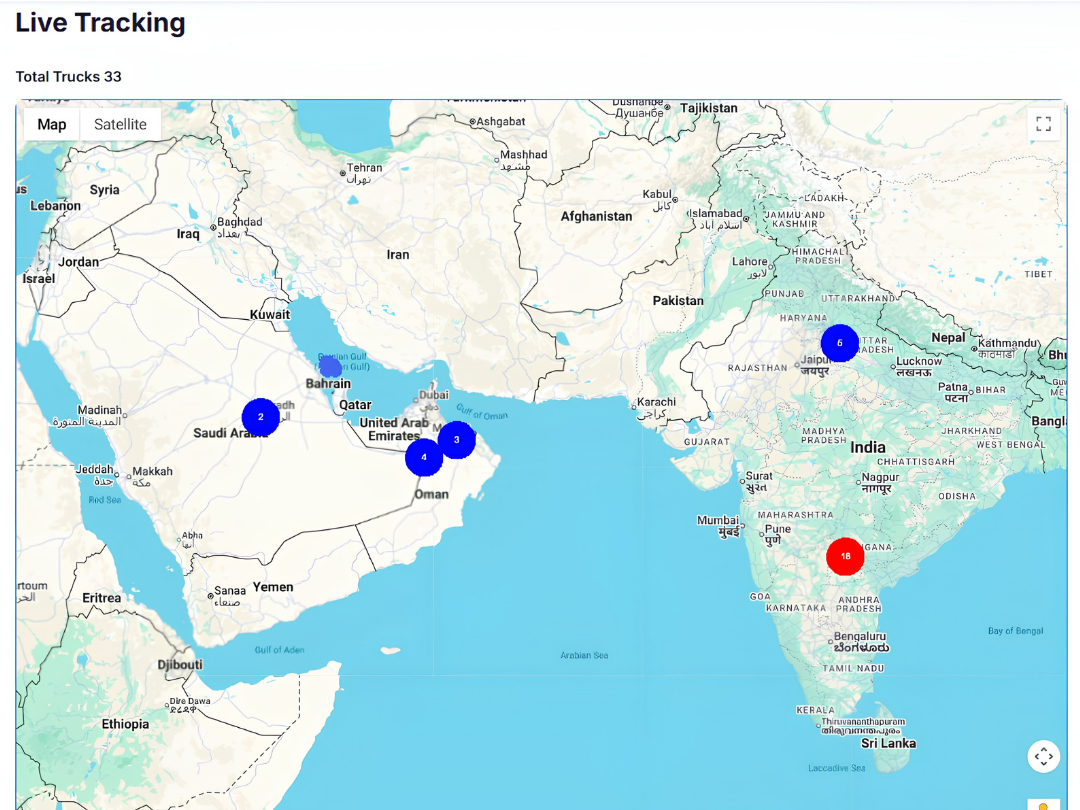The height and width of the screenshot is (810, 1080).
Task: Open map camera pan controls button
Action: (x=1043, y=756)
